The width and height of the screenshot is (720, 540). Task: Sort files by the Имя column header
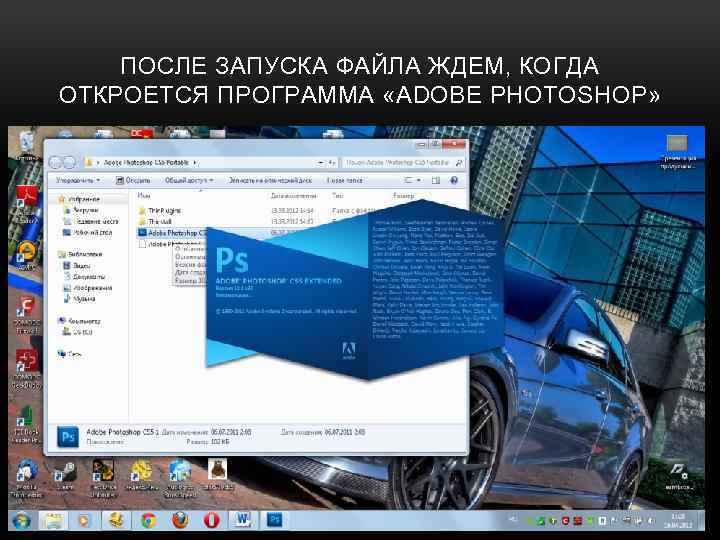(144, 196)
